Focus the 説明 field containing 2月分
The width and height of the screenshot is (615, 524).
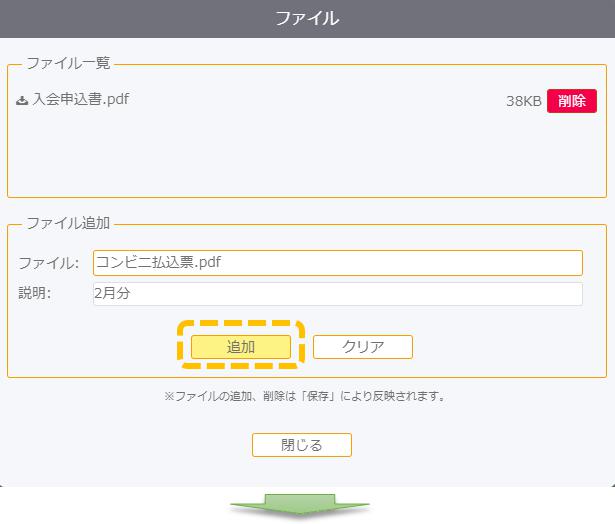338,294
